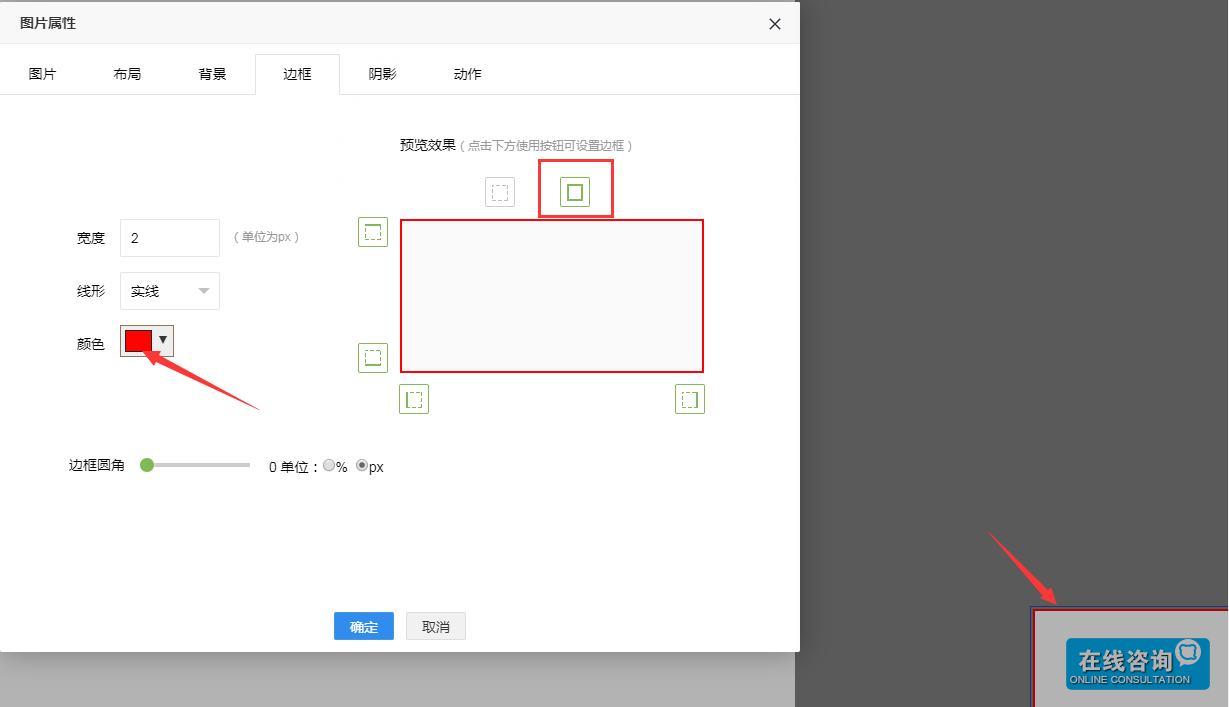Click the no-border dashed square icon
This screenshot has height=707, width=1229.
point(500,192)
